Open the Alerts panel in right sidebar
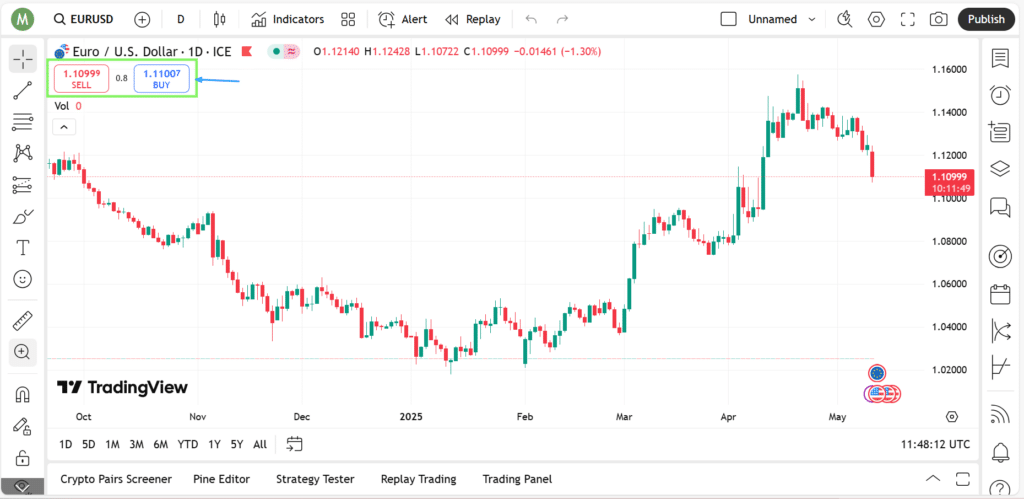This screenshot has width=1024, height=499. pyautogui.click(x=1000, y=95)
